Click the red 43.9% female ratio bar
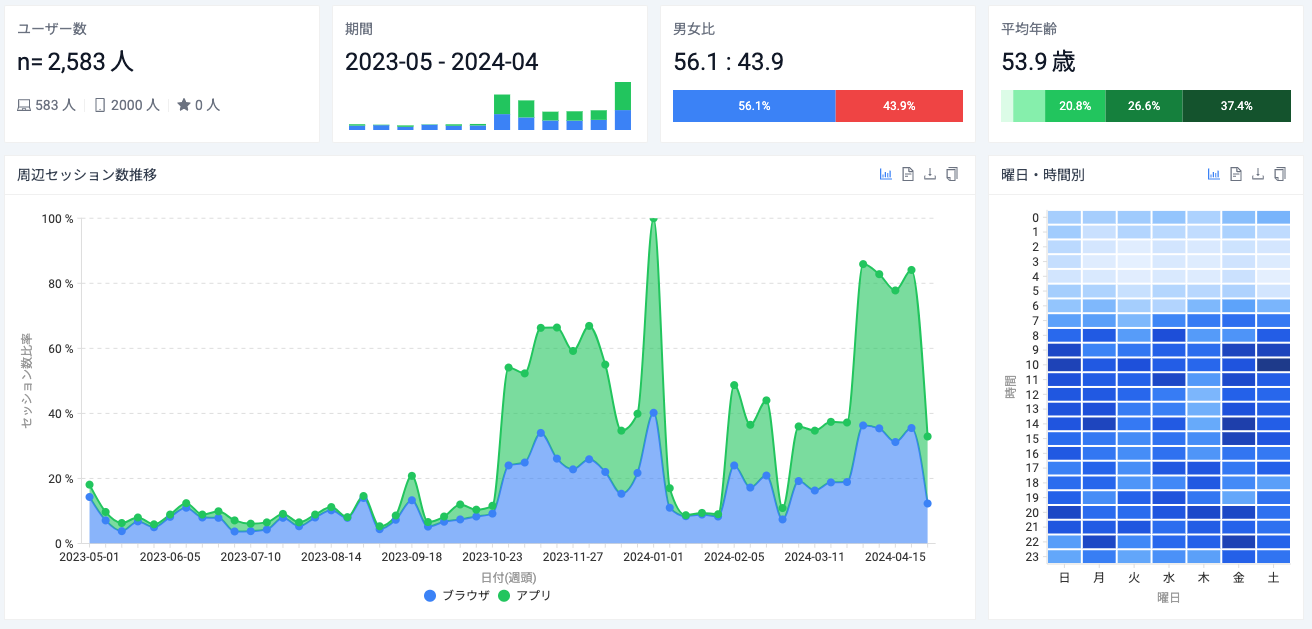This screenshot has height=629, width=1312. pos(898,106)
